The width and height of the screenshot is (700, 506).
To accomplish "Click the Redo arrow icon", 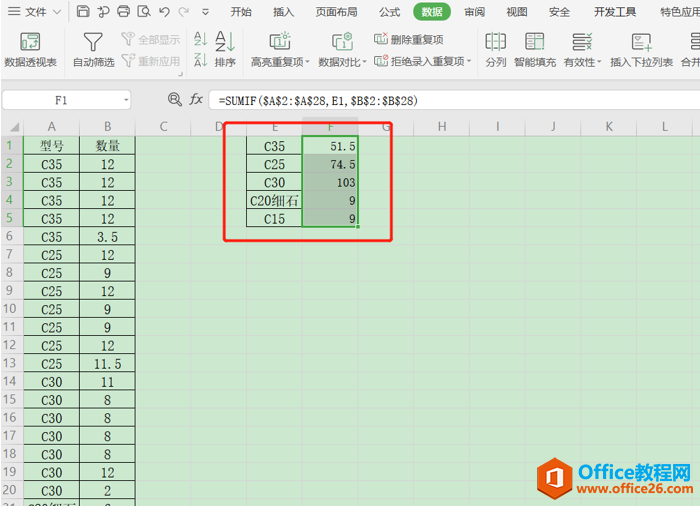I will coord(183,11).
